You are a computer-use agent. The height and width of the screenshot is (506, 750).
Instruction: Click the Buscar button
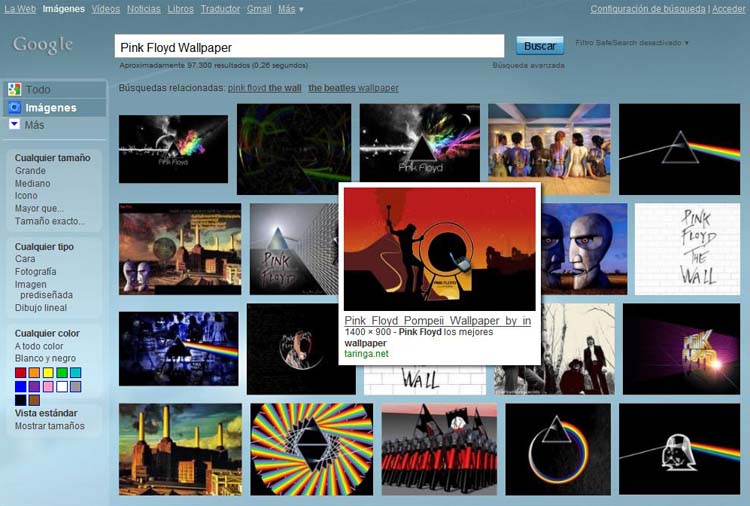click(x=540, y=46)
